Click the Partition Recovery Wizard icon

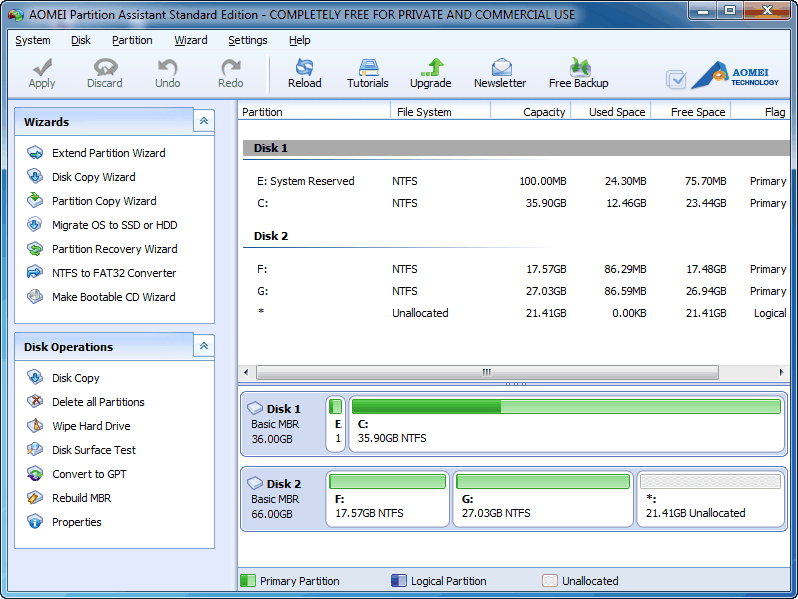coord(35,248)
